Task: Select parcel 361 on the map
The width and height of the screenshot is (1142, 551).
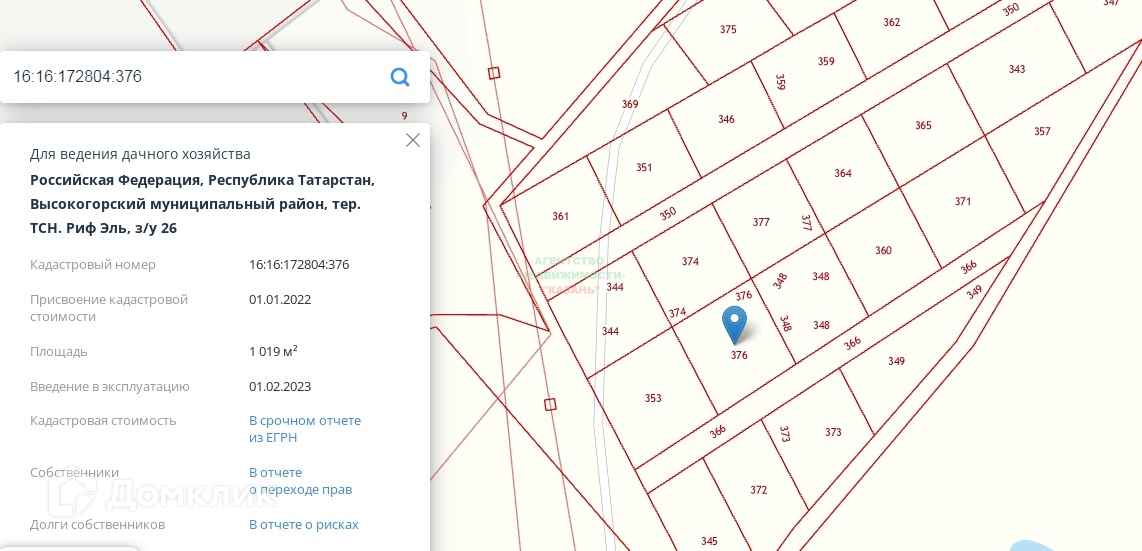Action: 560,216
